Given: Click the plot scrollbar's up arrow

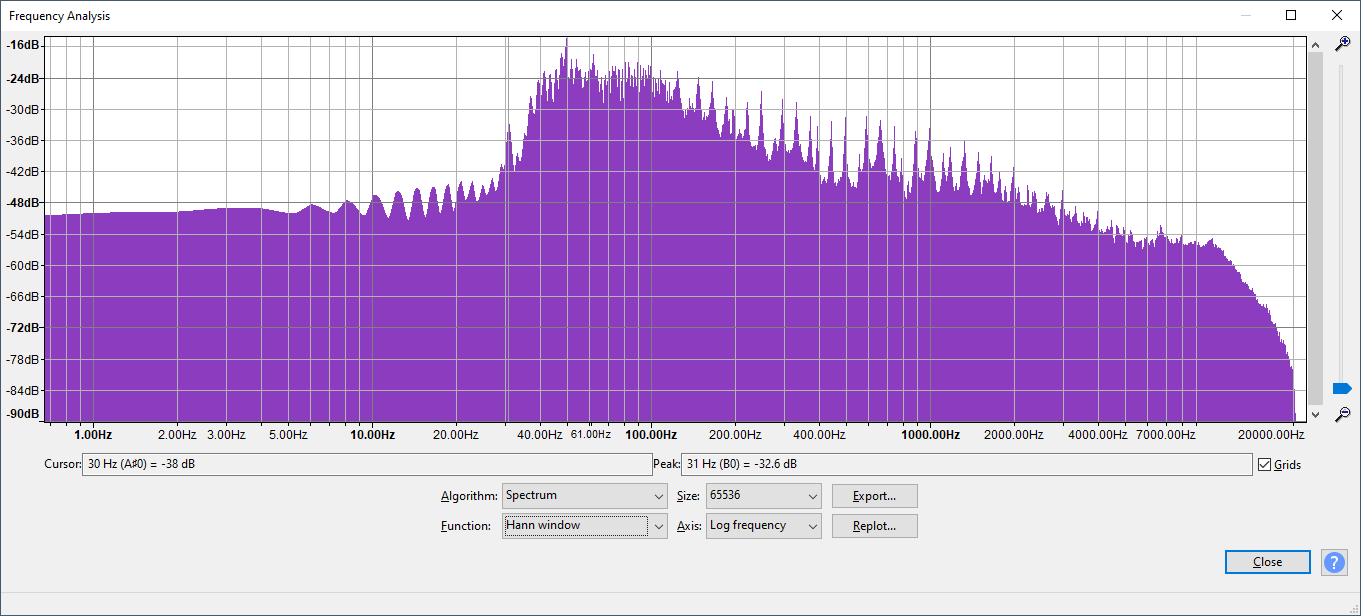Looking at the screenshot, I should pyautogui.click(x=1315, y=45).
